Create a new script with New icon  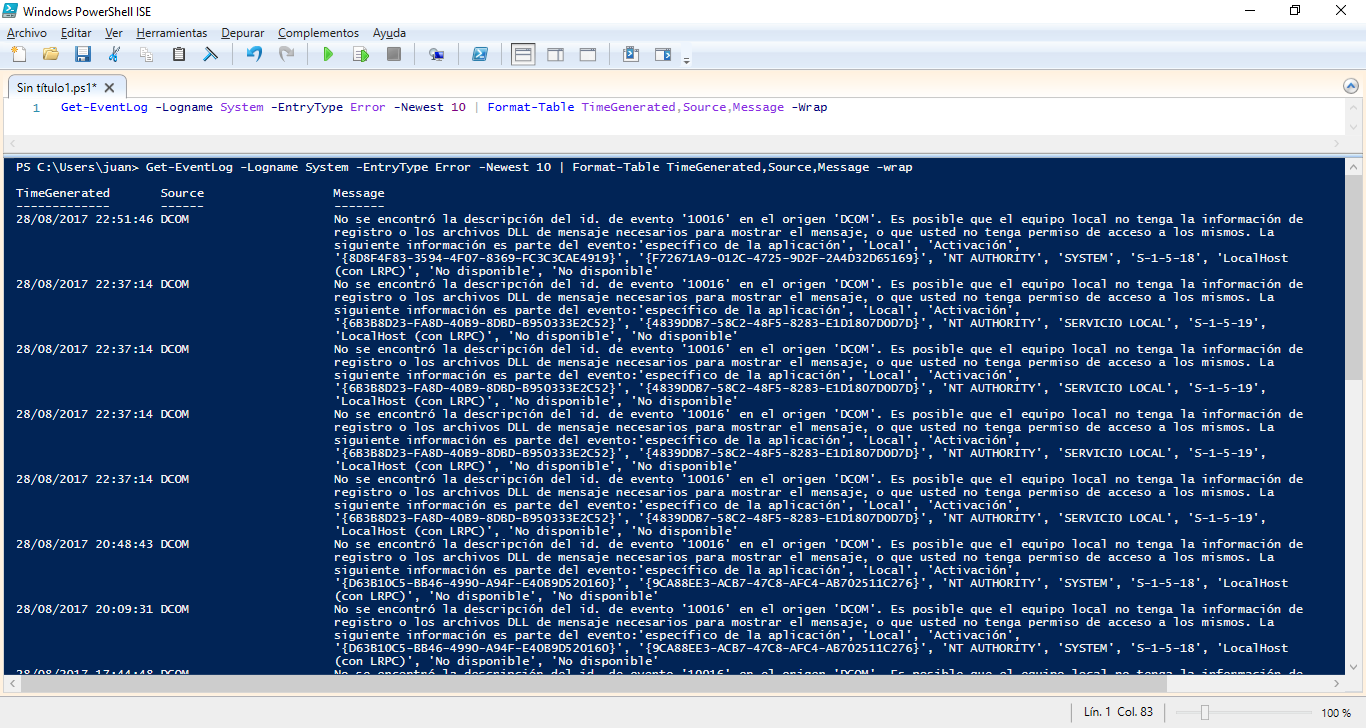pyautogui.click(x=19, y=54)
